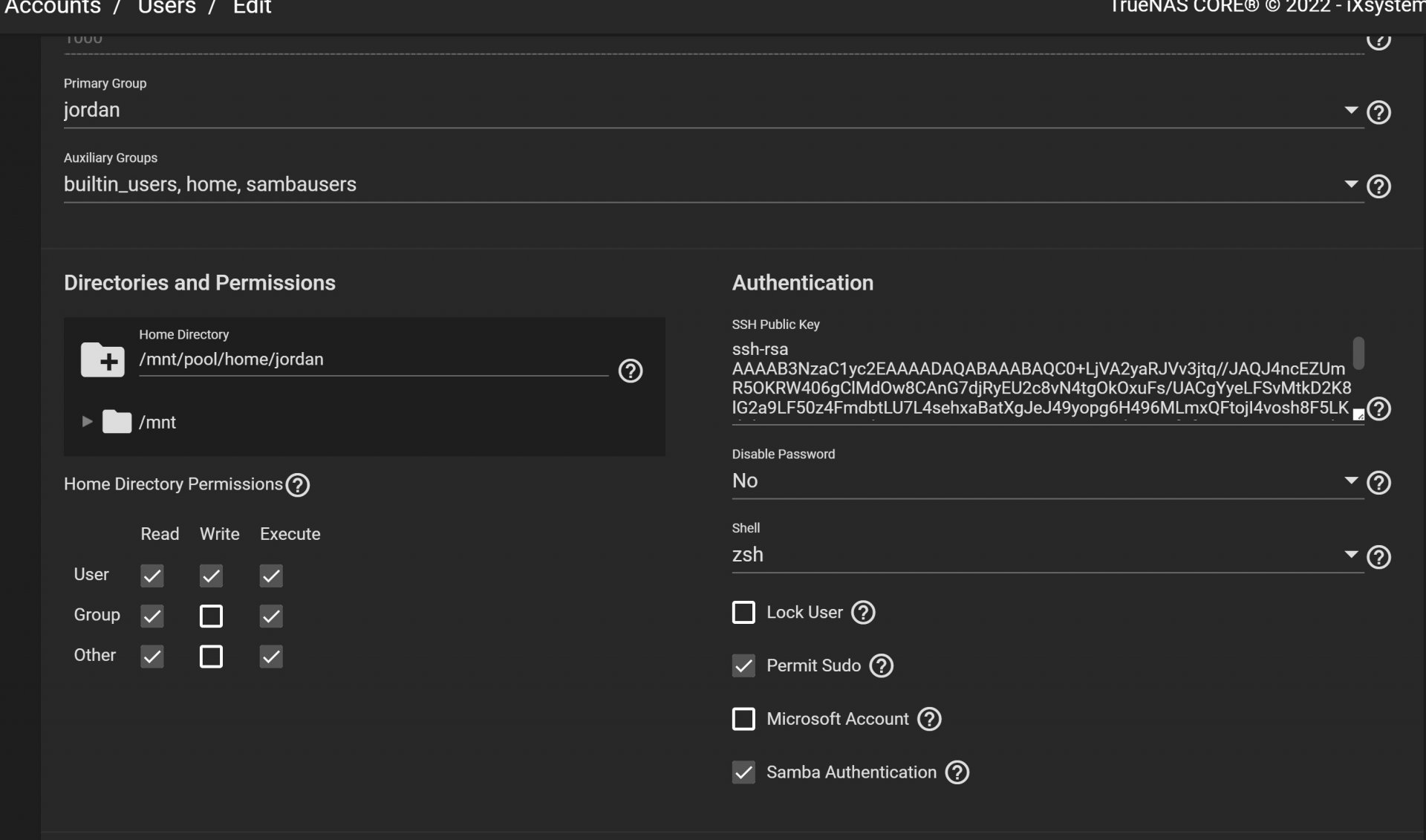
Task: Click the Samba Authentication label
Action: tap(851, 772)
